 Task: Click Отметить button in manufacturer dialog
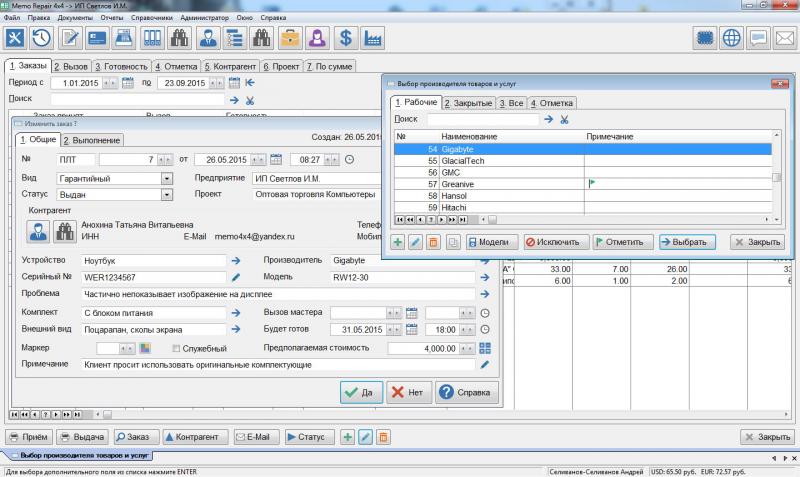(623, 242)
